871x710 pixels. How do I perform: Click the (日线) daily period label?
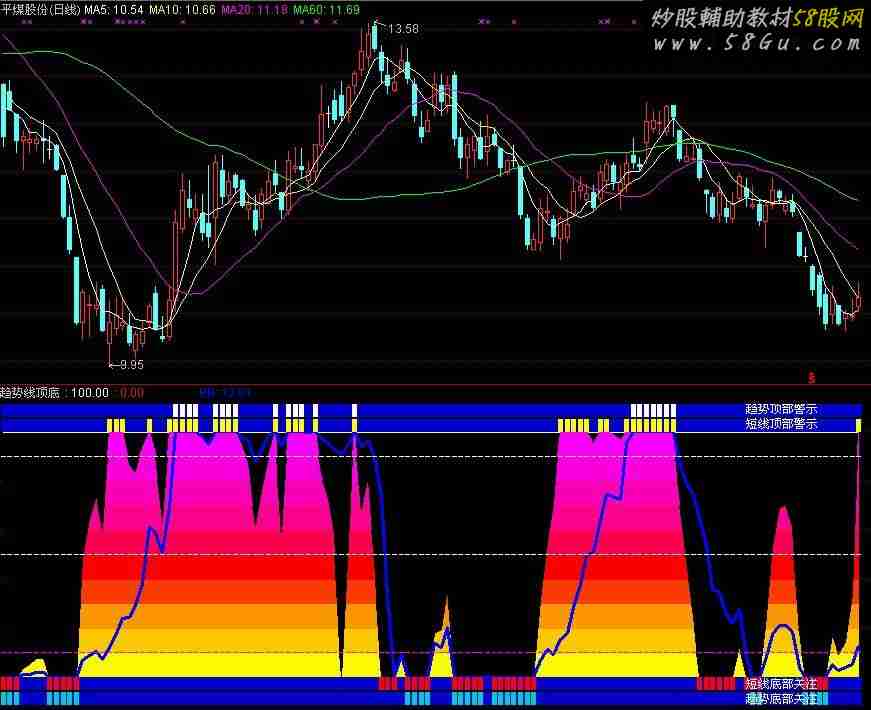coord(65,8)
